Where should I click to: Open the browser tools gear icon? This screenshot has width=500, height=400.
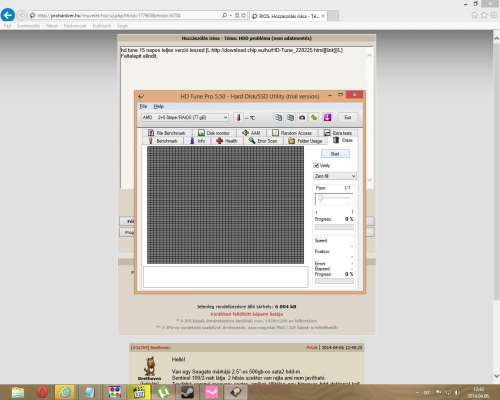click(494, 15)
